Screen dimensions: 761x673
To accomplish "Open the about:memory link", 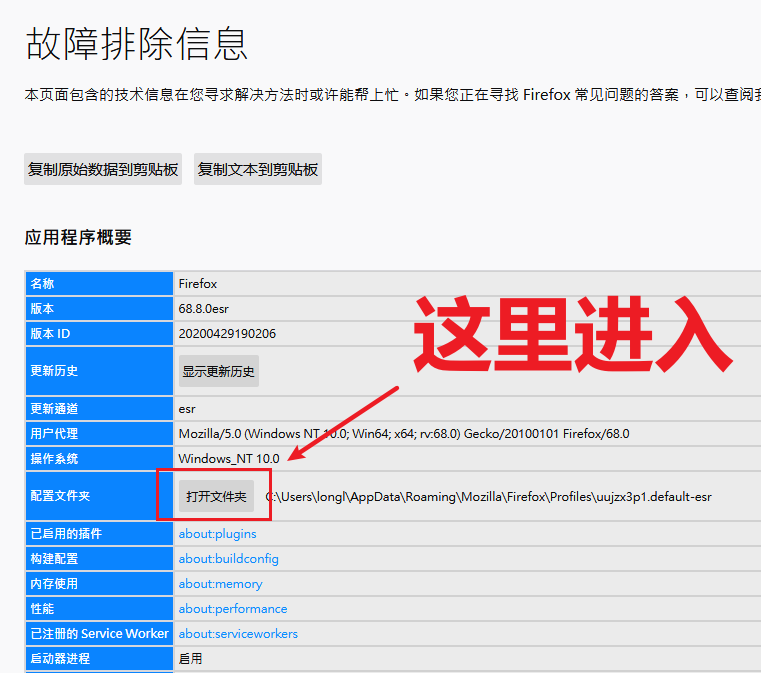I will (220, 584).
